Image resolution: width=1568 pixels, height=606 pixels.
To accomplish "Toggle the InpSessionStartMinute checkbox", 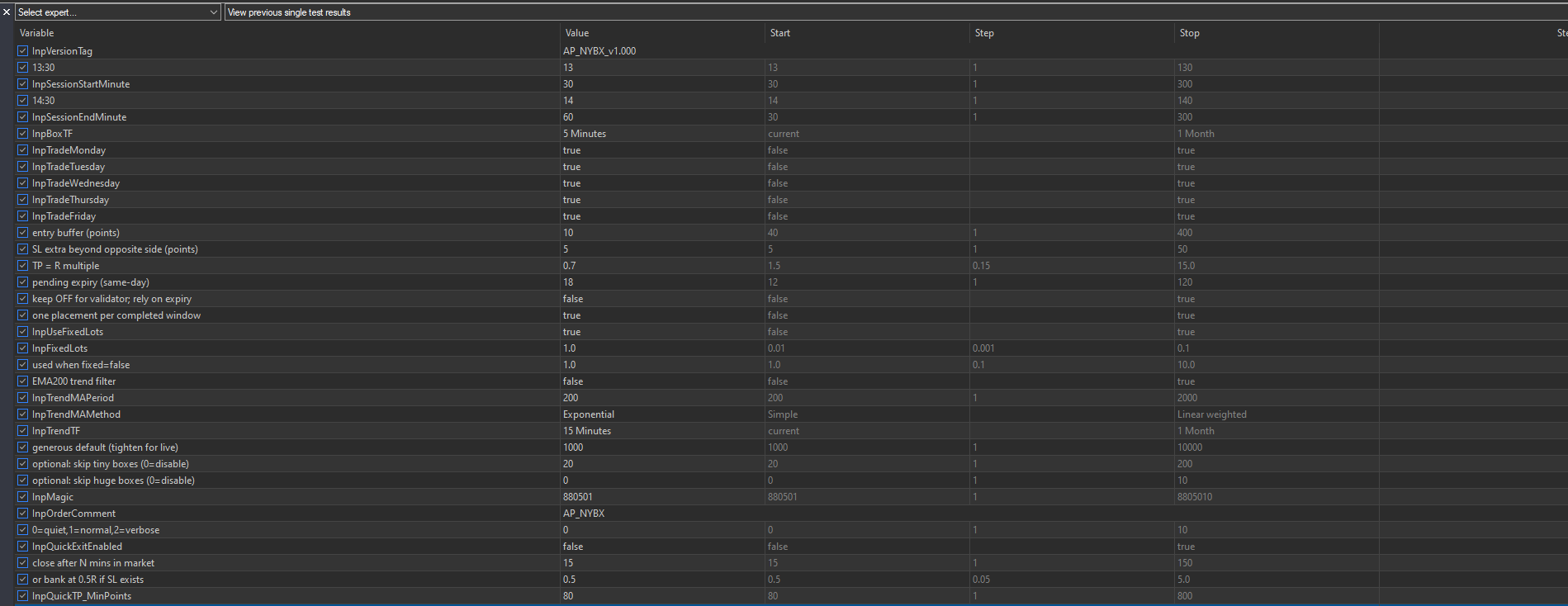I will pyautogui.click(x=23, y=84).
